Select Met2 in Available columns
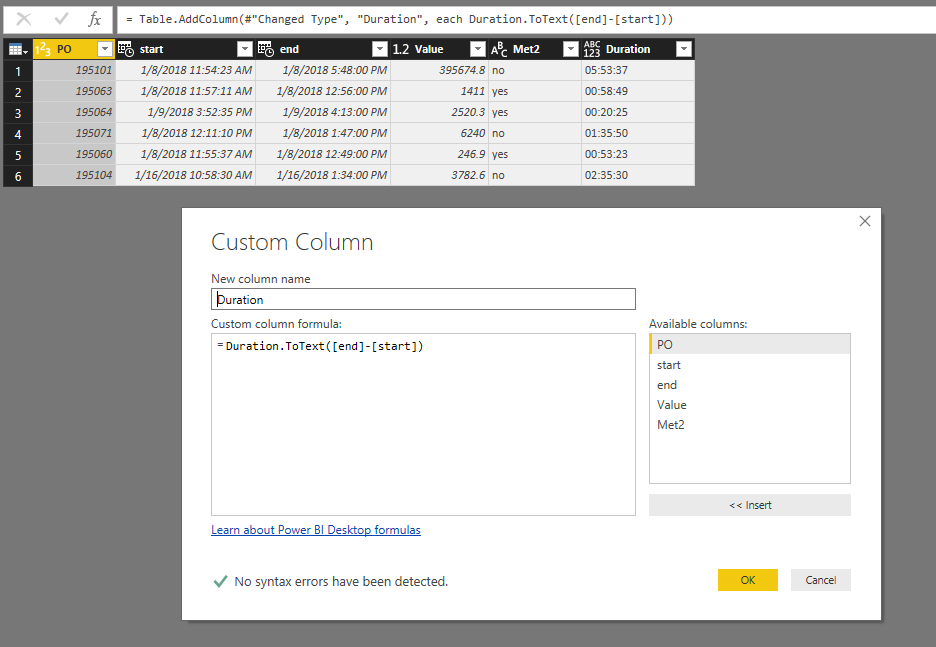The image size is (936, 647). click(x=749, y=425)
